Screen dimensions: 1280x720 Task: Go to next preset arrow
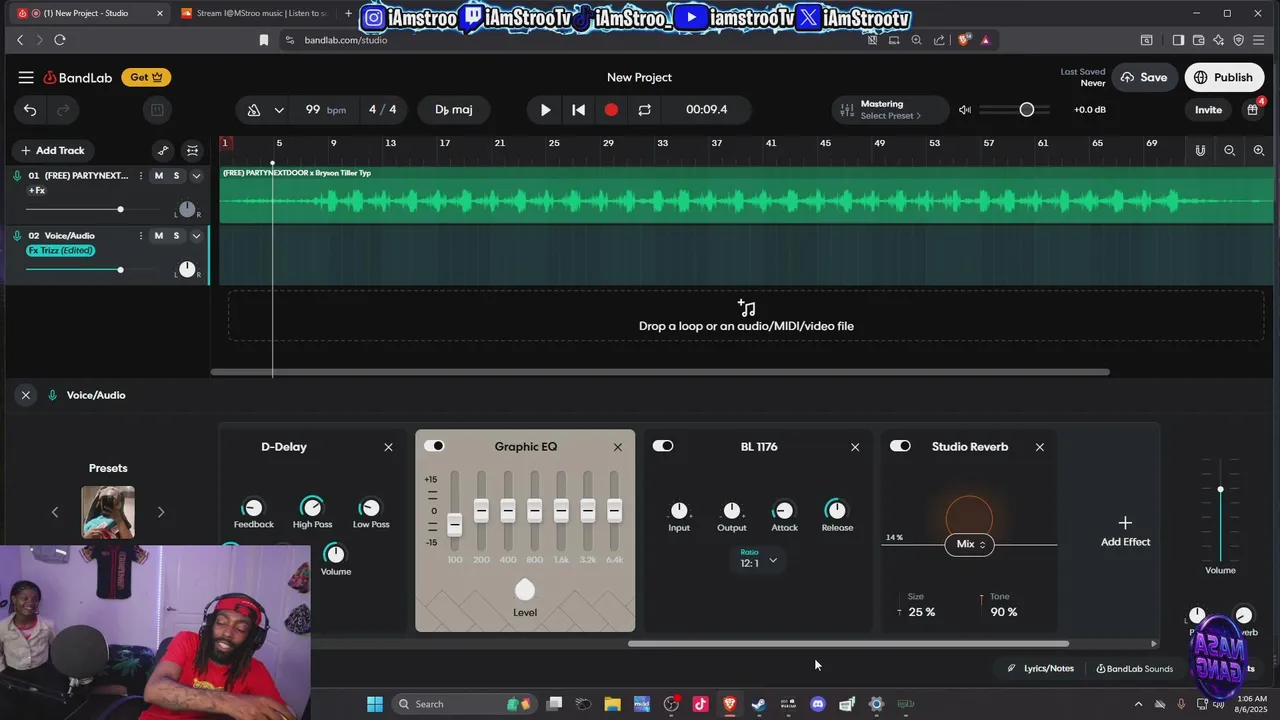161,512
